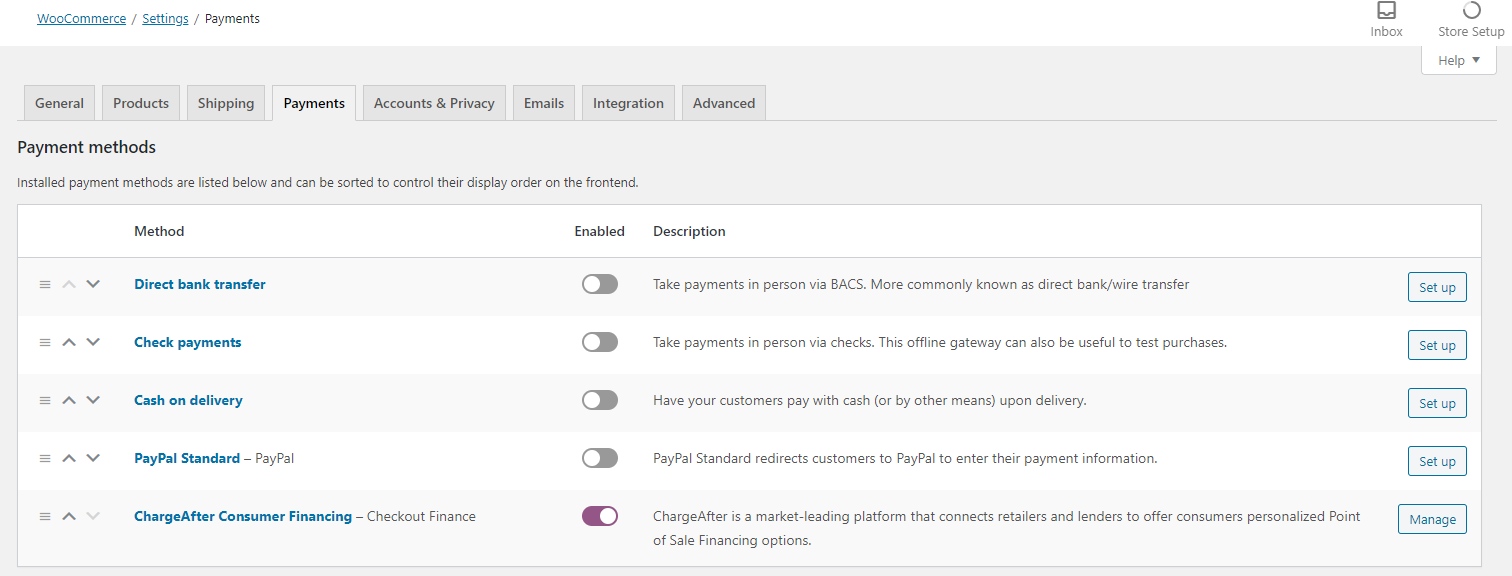Enable the Direct bank transfer toggle
Image resolution: width=1512 pixels, height=576 pixels.
click(x=600, y=285)
